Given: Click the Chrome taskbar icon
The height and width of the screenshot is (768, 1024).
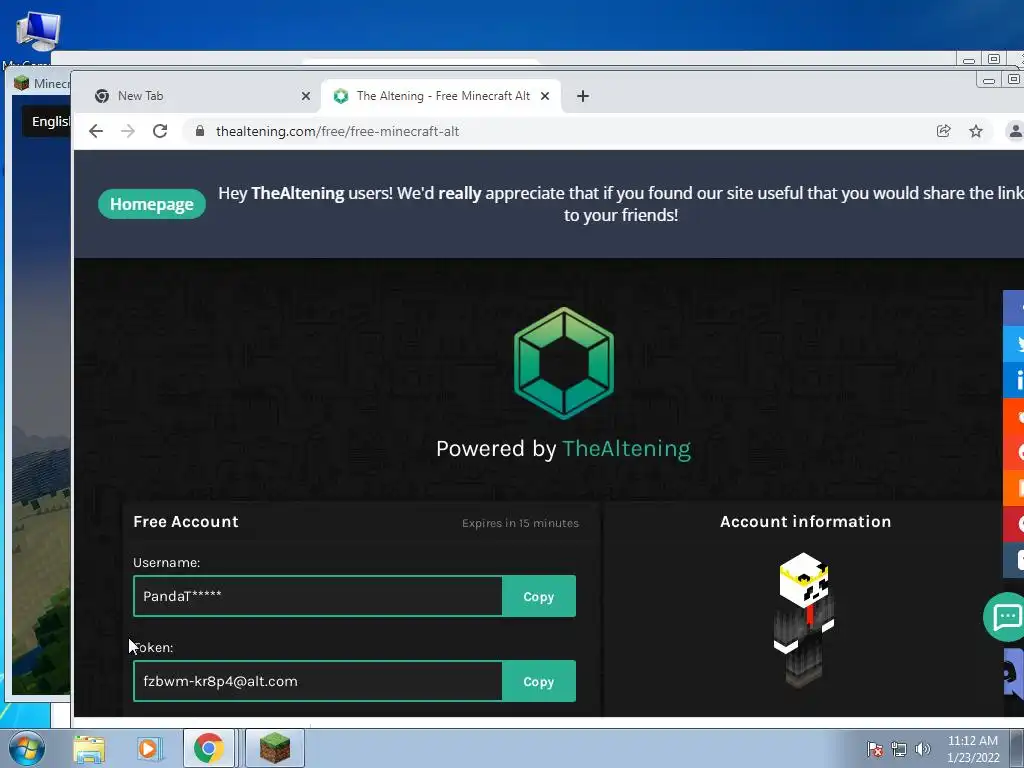Looking at the screenshot, I should [209, 748].
